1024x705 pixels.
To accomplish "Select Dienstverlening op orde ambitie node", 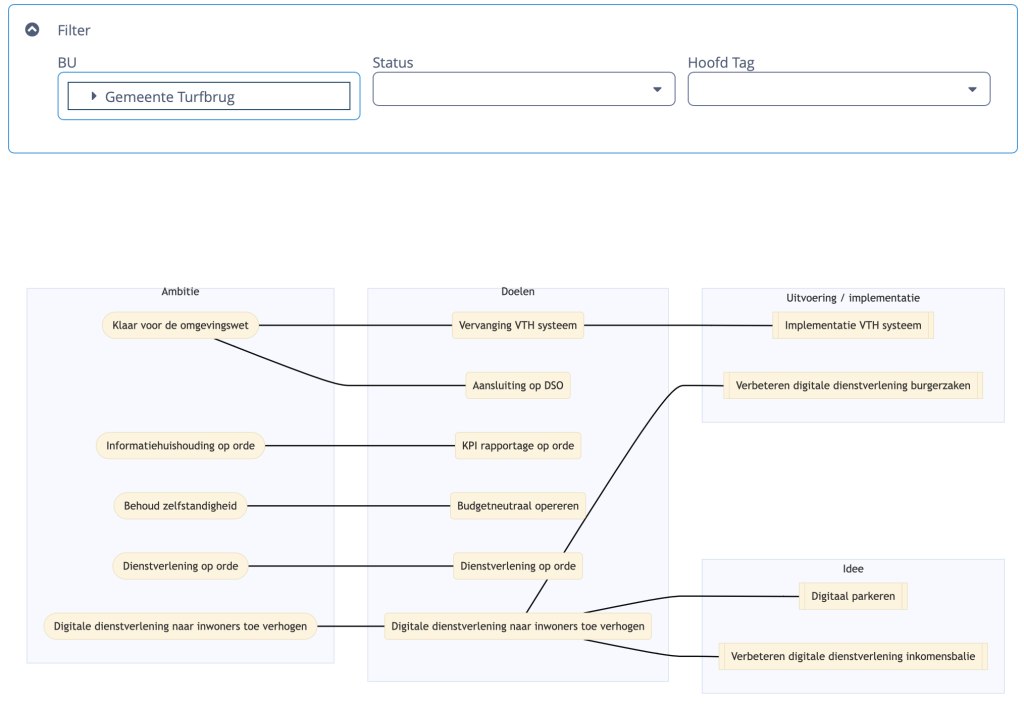I will click(x=180, y=566).
